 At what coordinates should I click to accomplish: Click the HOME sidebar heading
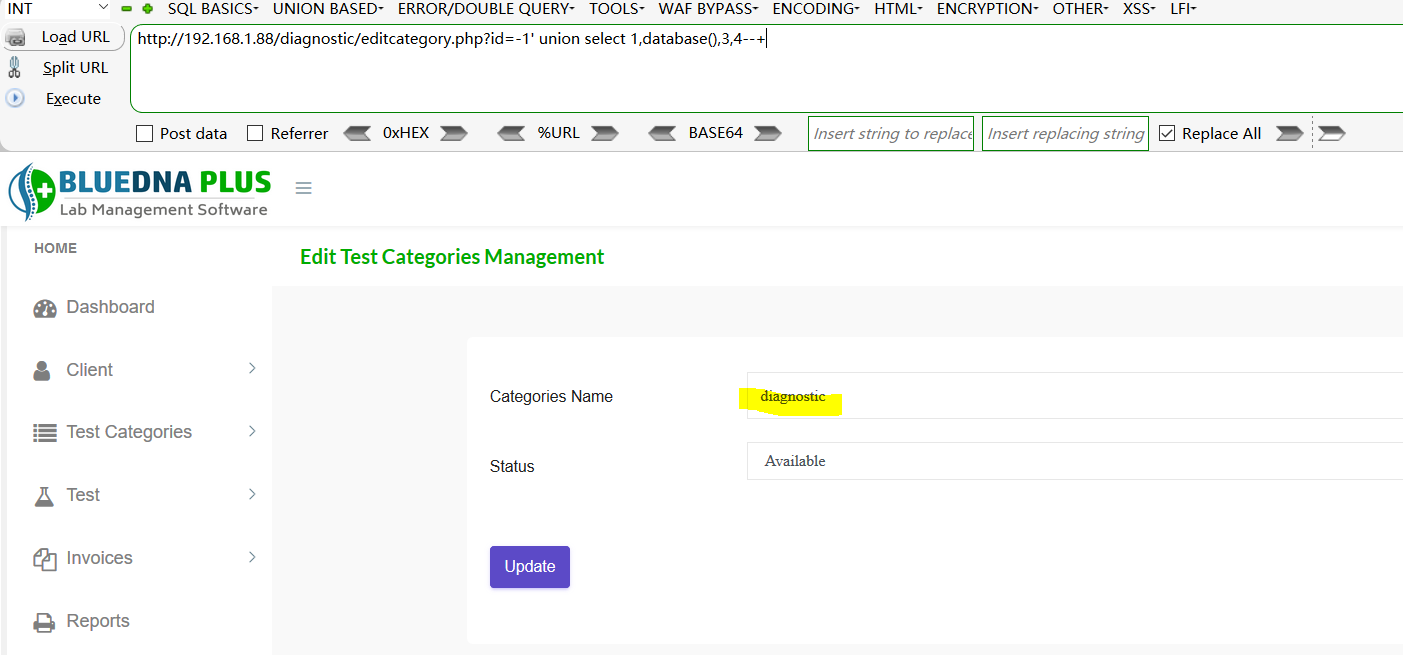tap(55, 248)
